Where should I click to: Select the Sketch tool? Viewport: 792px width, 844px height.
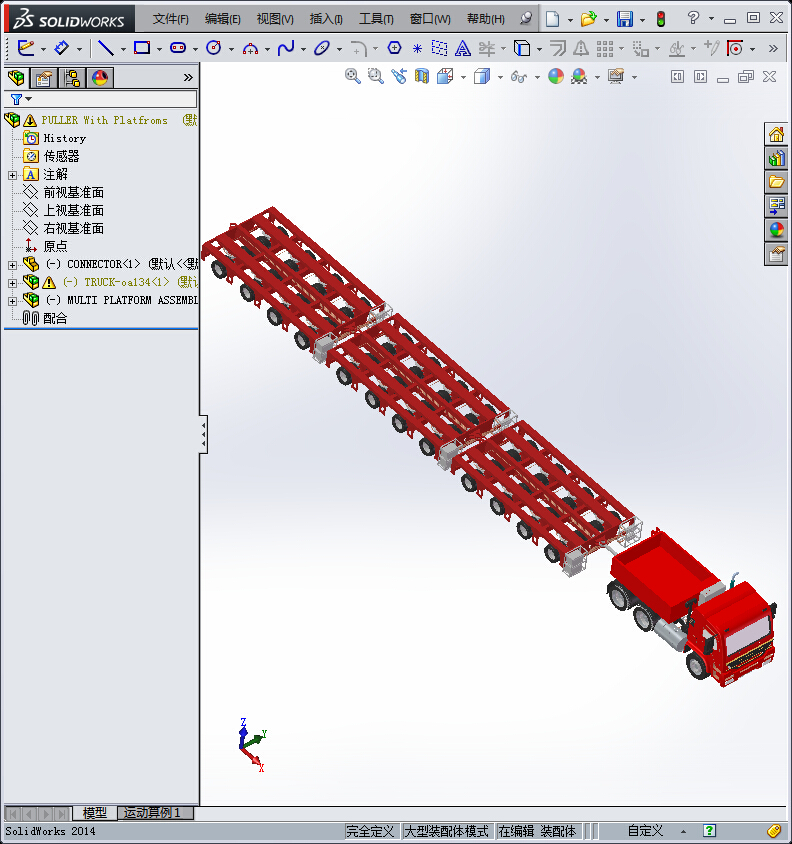(25, 48)
